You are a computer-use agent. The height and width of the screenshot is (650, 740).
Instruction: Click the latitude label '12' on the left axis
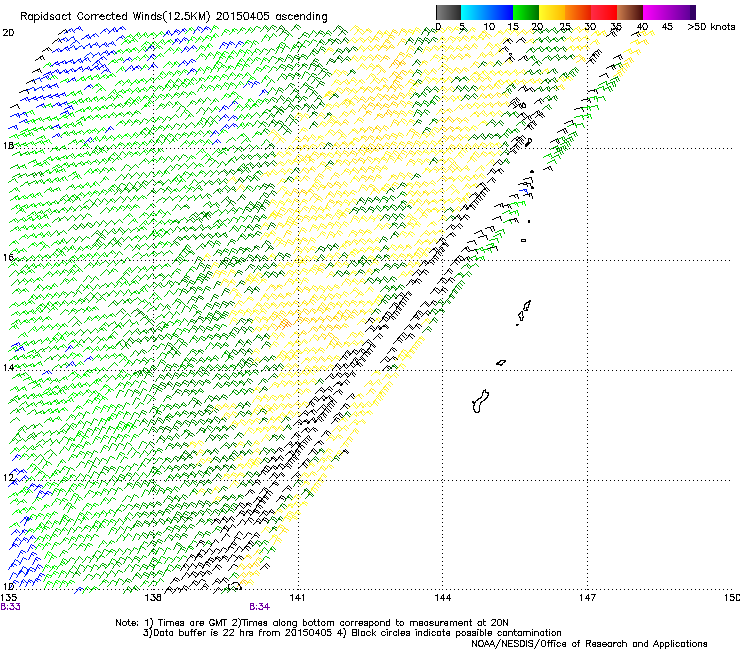point(8,477)
